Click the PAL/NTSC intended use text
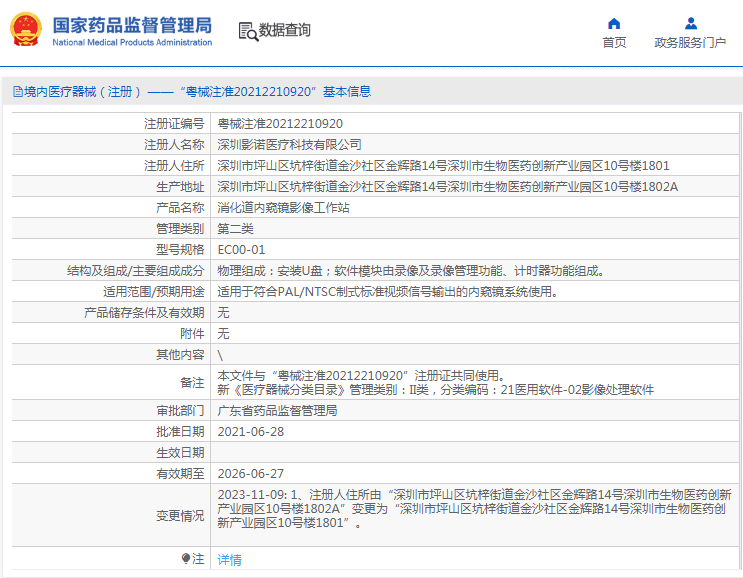Image resolution: width=743 pixels, height=578 pixels. (x=388, y=292)
